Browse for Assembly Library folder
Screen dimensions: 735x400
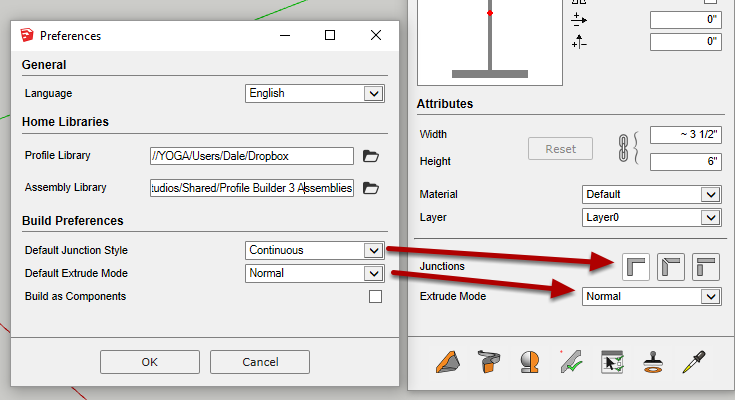(x=371, y=188)
